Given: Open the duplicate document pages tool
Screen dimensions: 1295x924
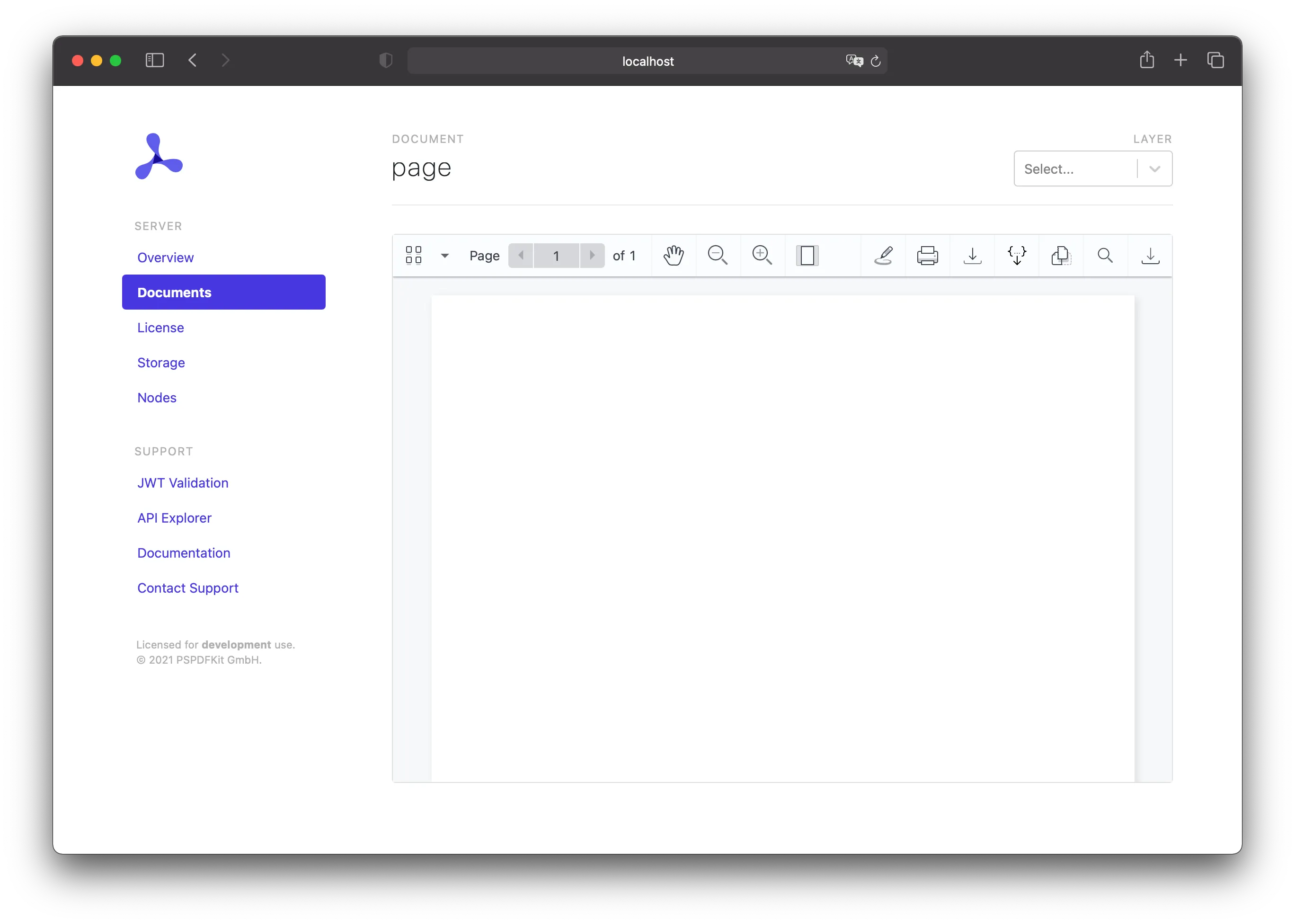Looking at the screenshot, I should click(1060, 256).
